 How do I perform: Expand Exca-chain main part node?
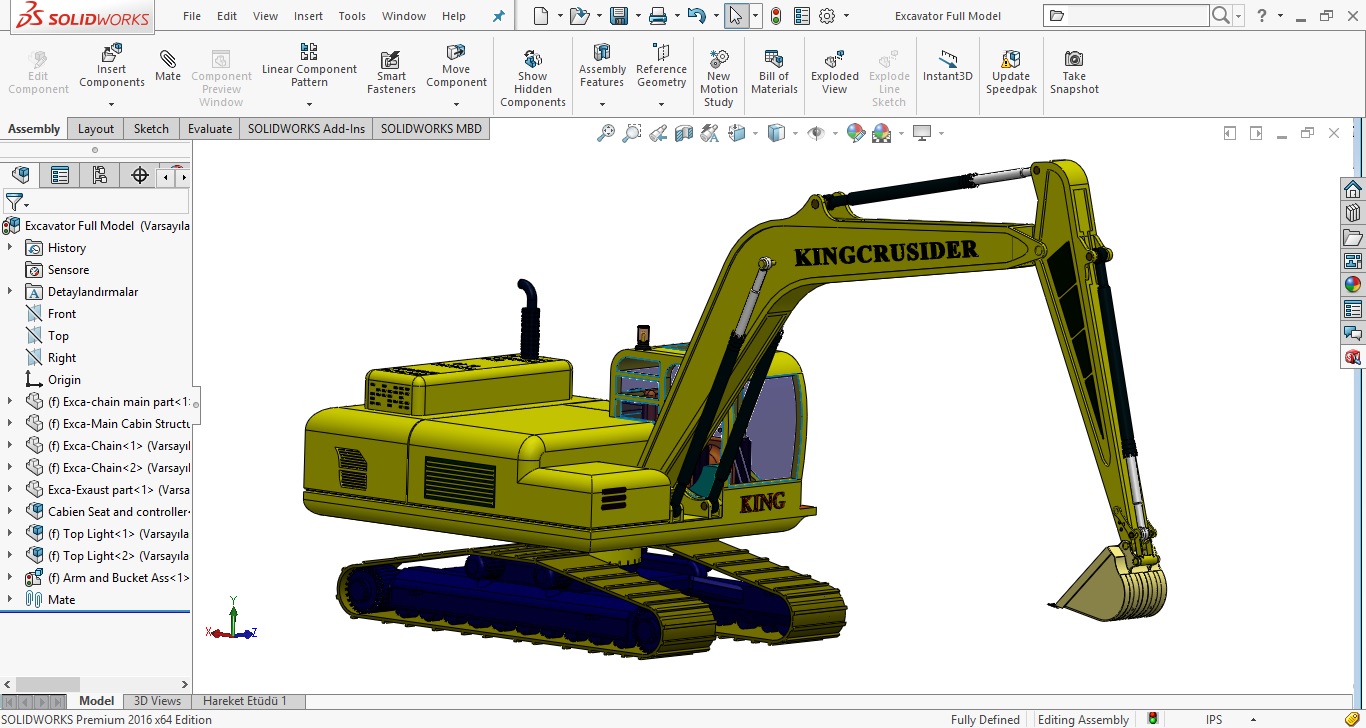click(x=10, y=401)
